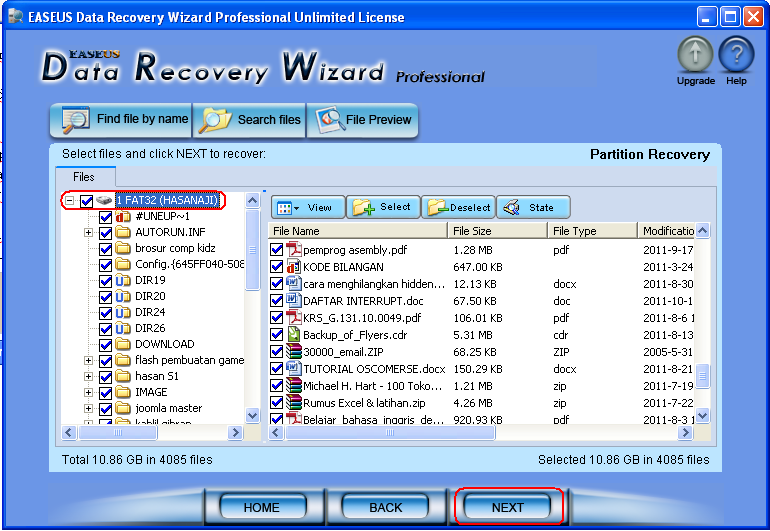This screenshot has height=531, width=770.
Task: Sort by the Modification column header
Action: point(666,231)
